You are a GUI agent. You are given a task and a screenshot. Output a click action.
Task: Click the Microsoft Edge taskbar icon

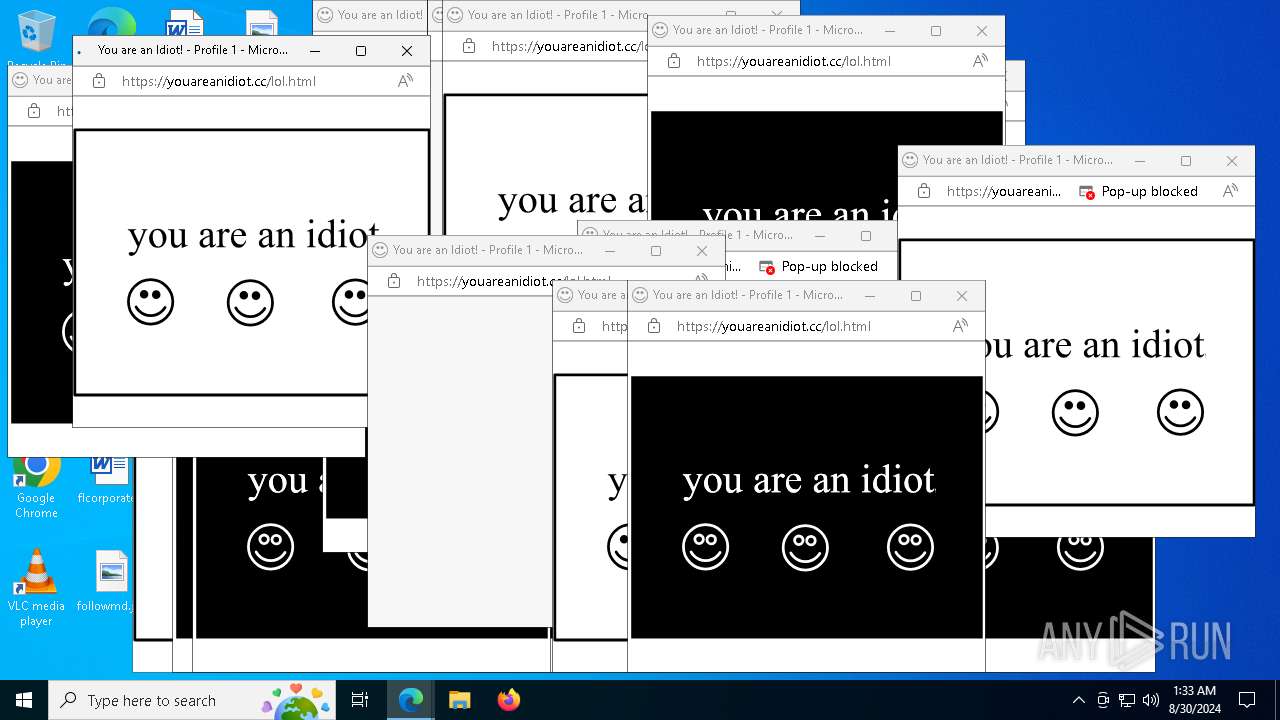coord(411,700)
